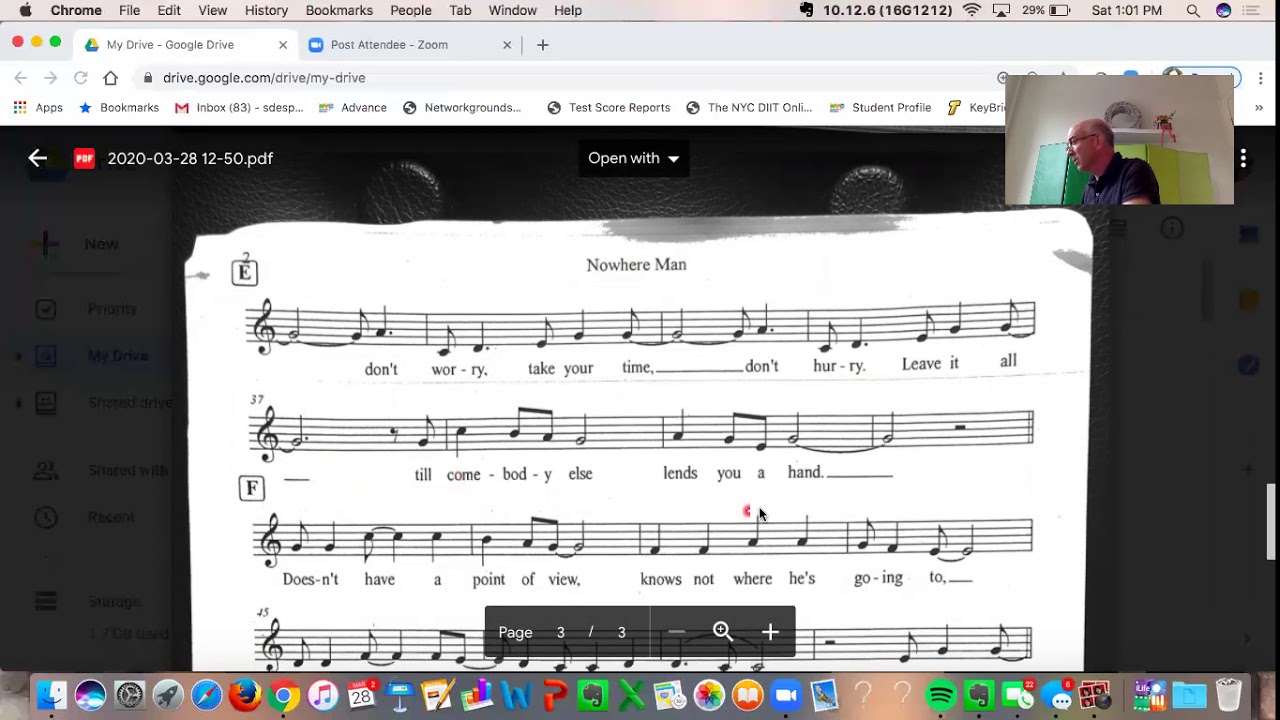Open Trash in the Dock
The image size is (1280, 720).
pos(1228,695)
